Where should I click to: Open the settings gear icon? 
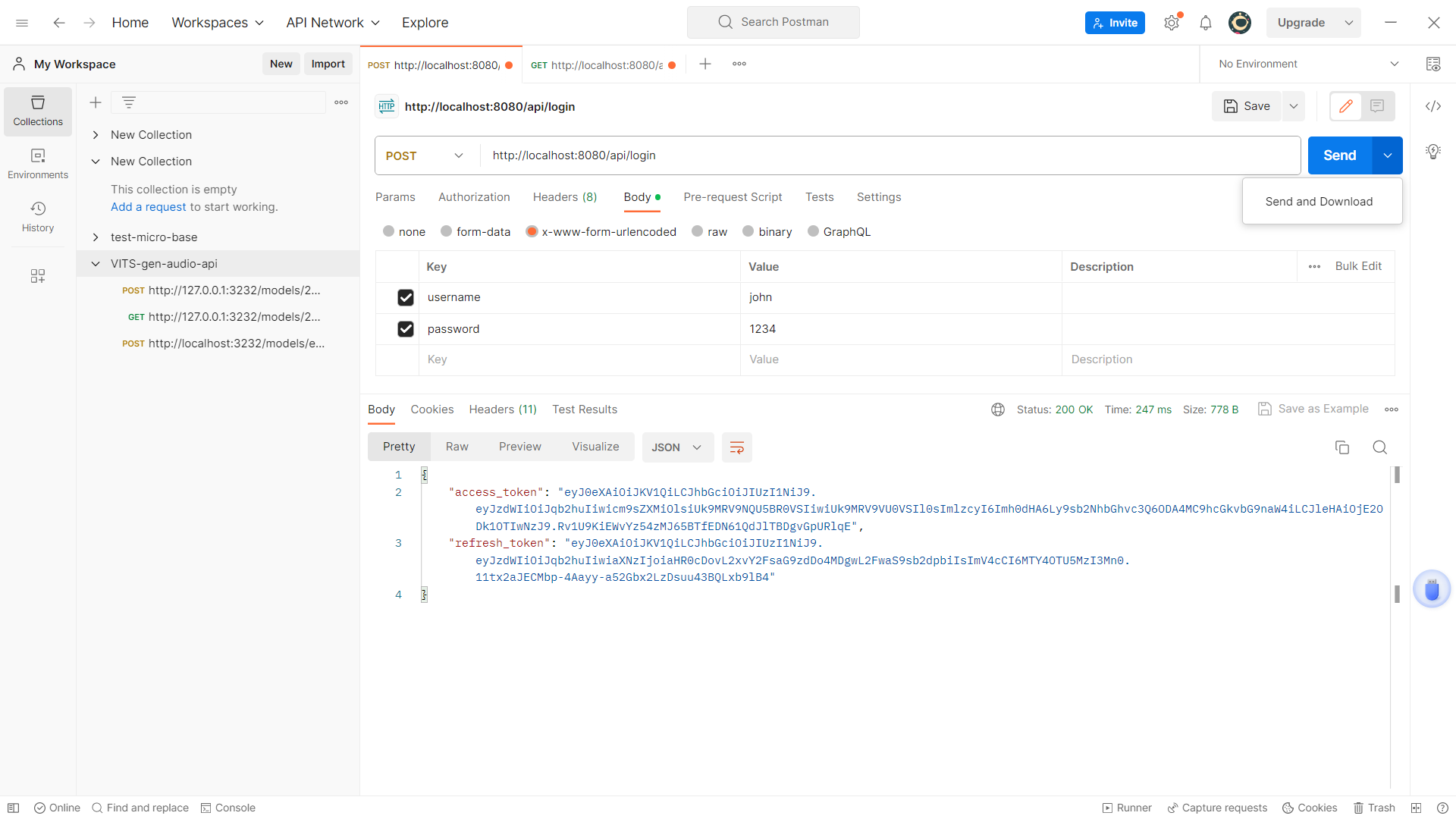[x=1172, y=23]
